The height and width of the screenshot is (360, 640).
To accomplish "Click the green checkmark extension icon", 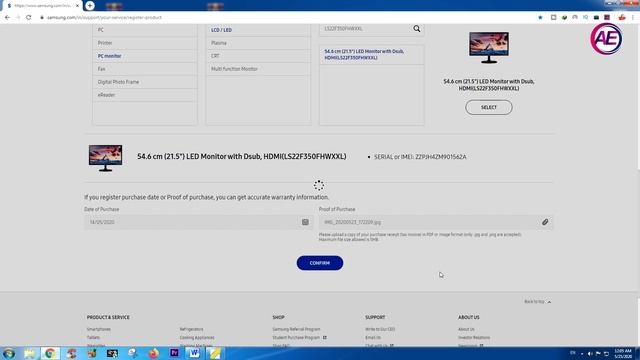I will (x=564, y=18).
